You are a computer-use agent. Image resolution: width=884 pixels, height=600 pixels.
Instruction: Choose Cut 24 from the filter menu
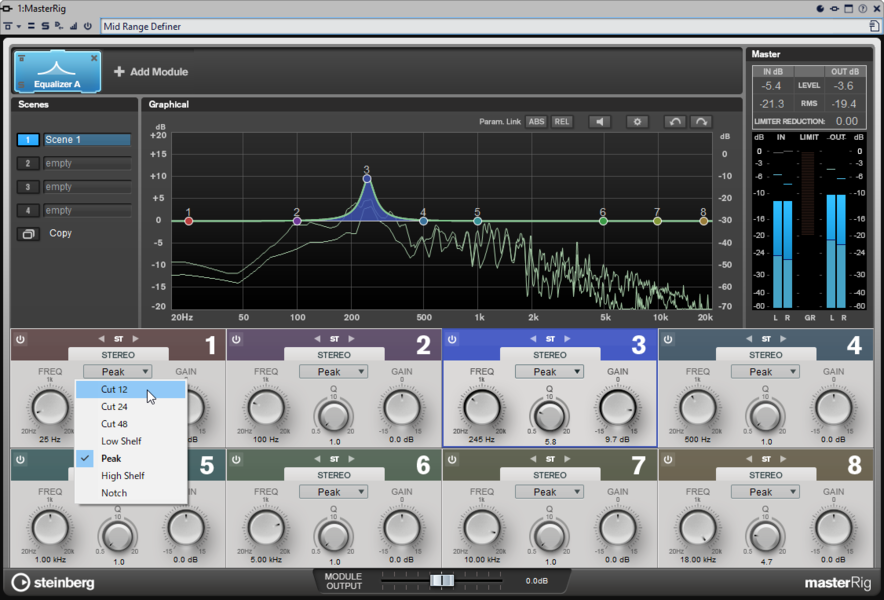tap(130, 407)
